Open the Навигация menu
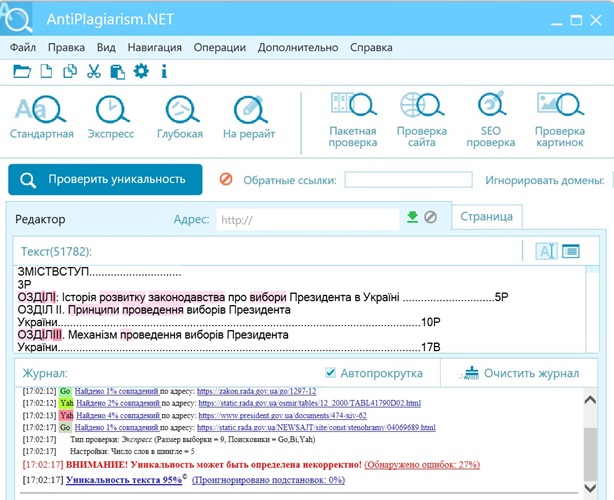614x500 pixels. pos(155,47)
